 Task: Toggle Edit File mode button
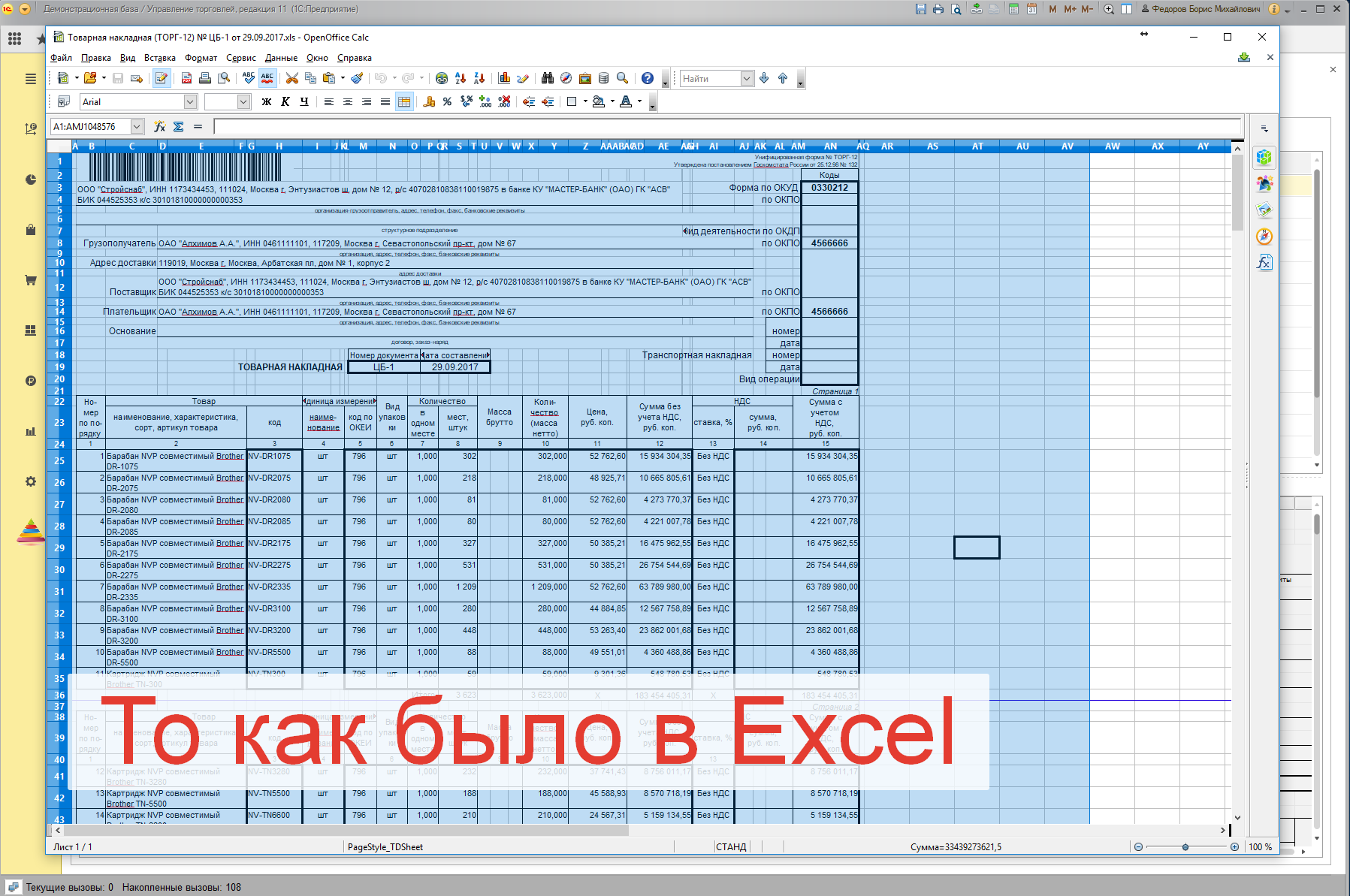161,78
